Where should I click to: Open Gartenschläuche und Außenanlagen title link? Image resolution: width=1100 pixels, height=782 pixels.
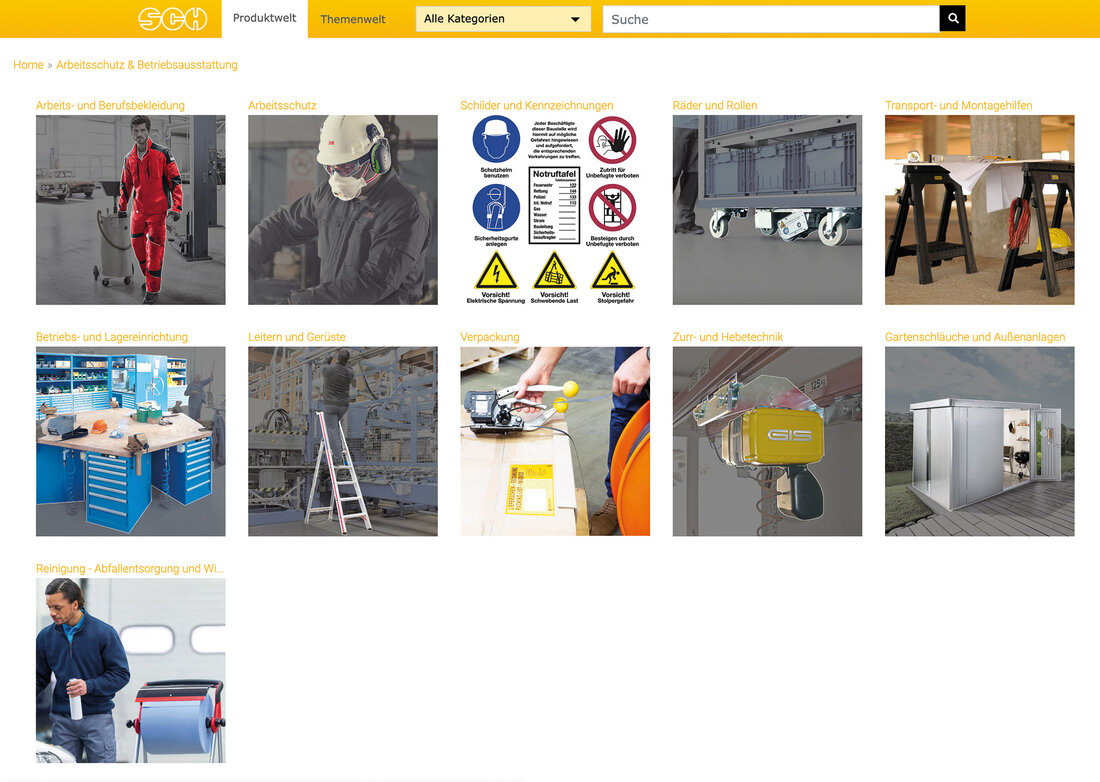click(974, 337)
